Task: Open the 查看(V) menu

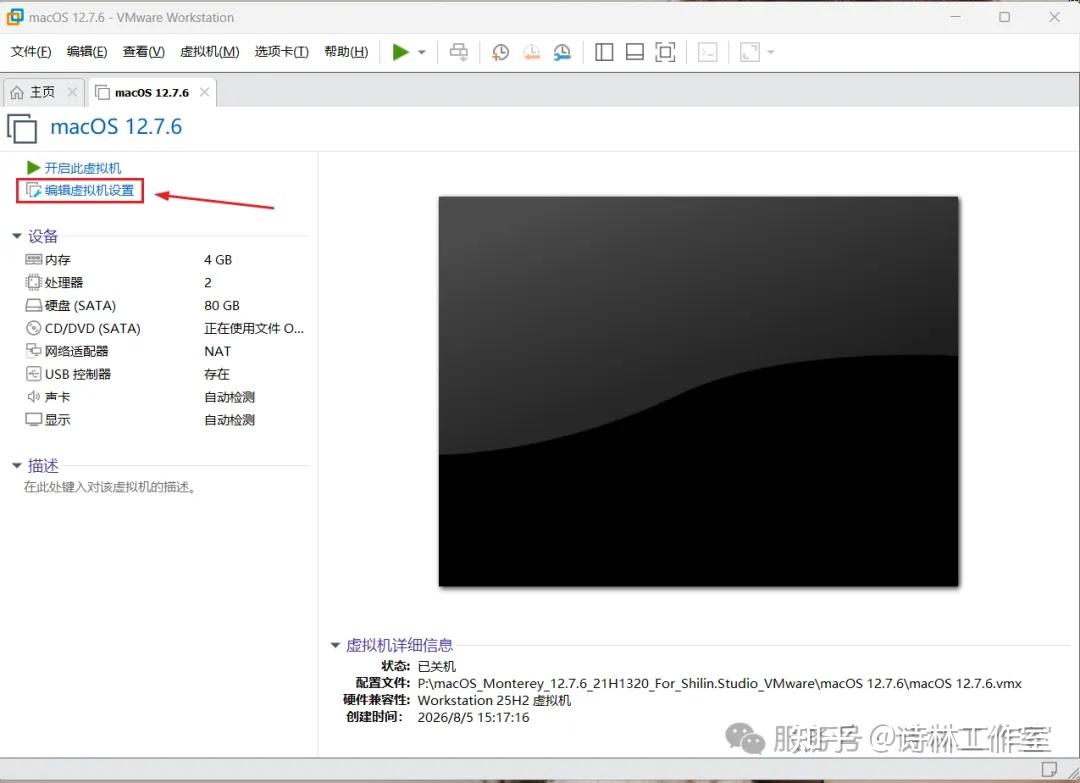Action: pos(143,52)
